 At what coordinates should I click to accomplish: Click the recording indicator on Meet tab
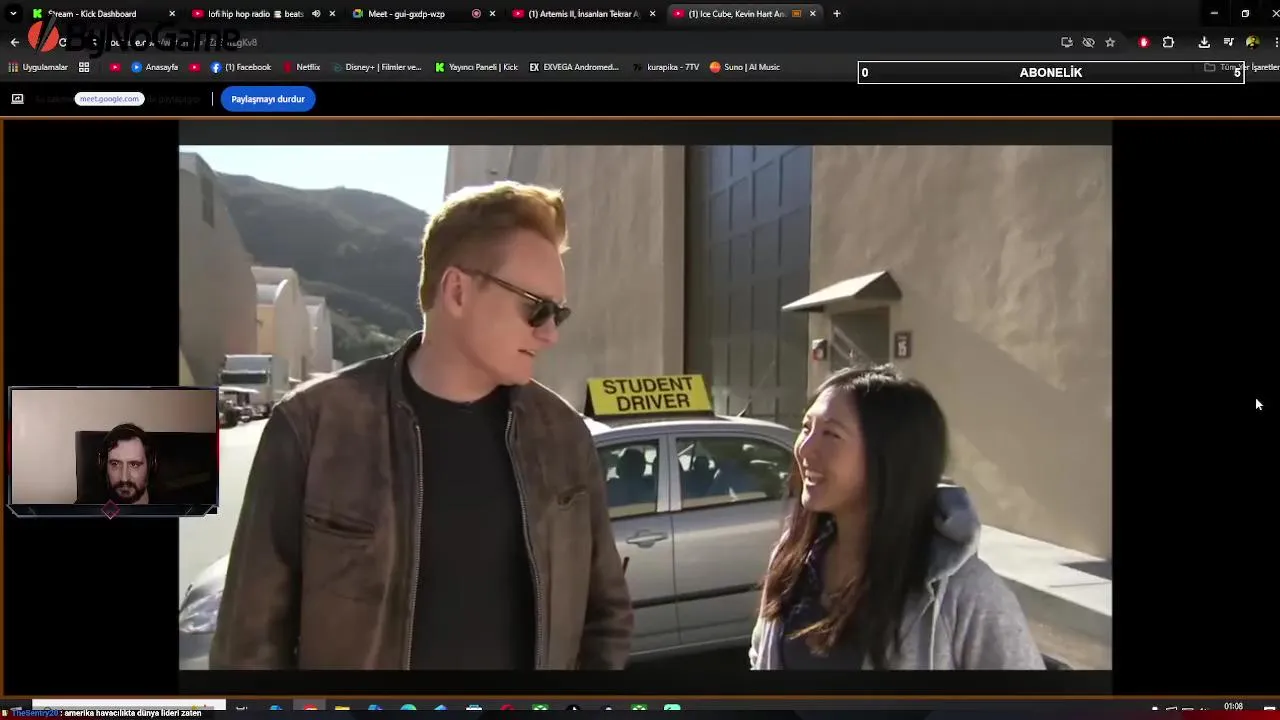pyautogui.click(x=476, y=14)
